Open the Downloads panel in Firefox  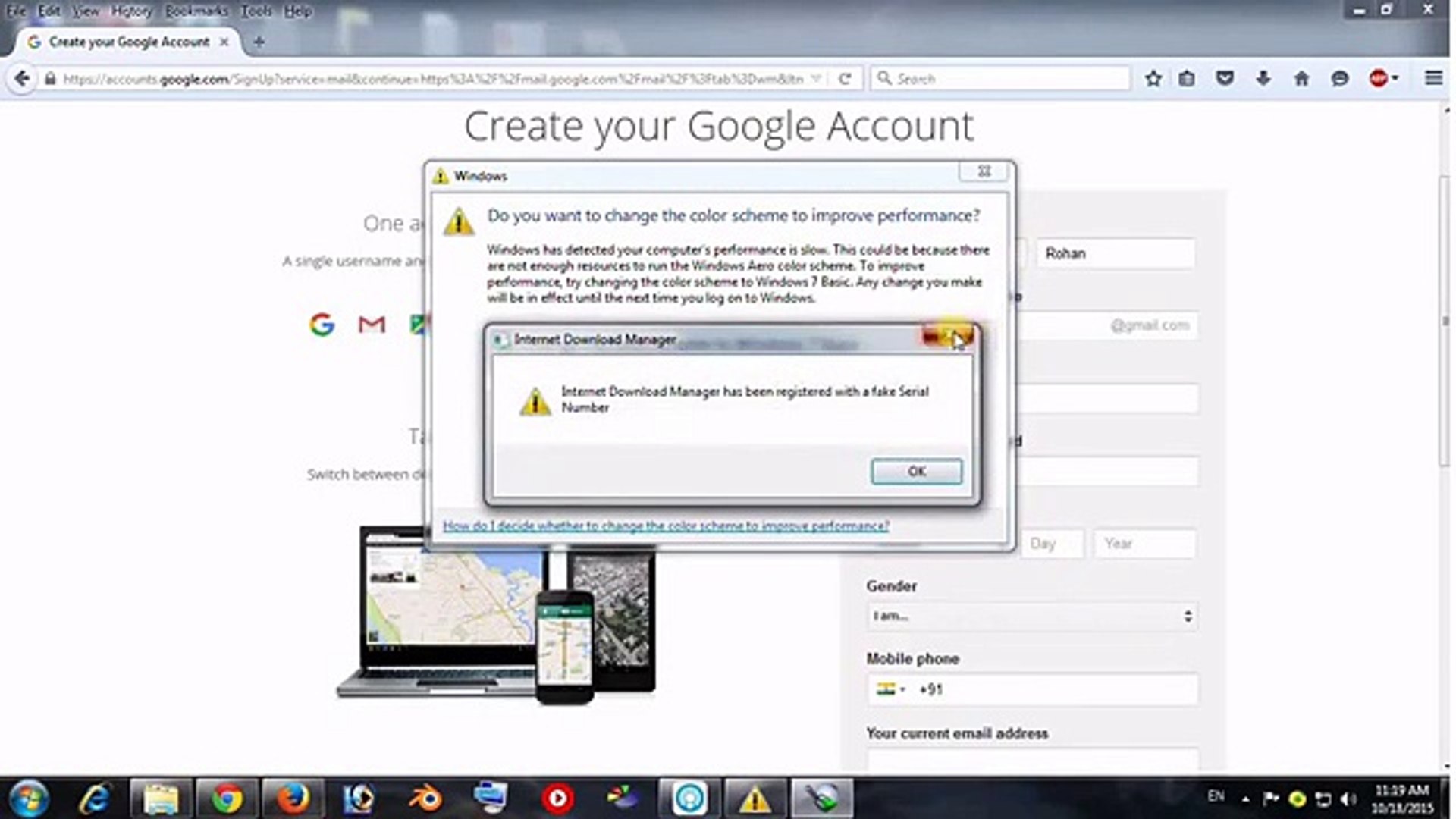pos(1262,78)
